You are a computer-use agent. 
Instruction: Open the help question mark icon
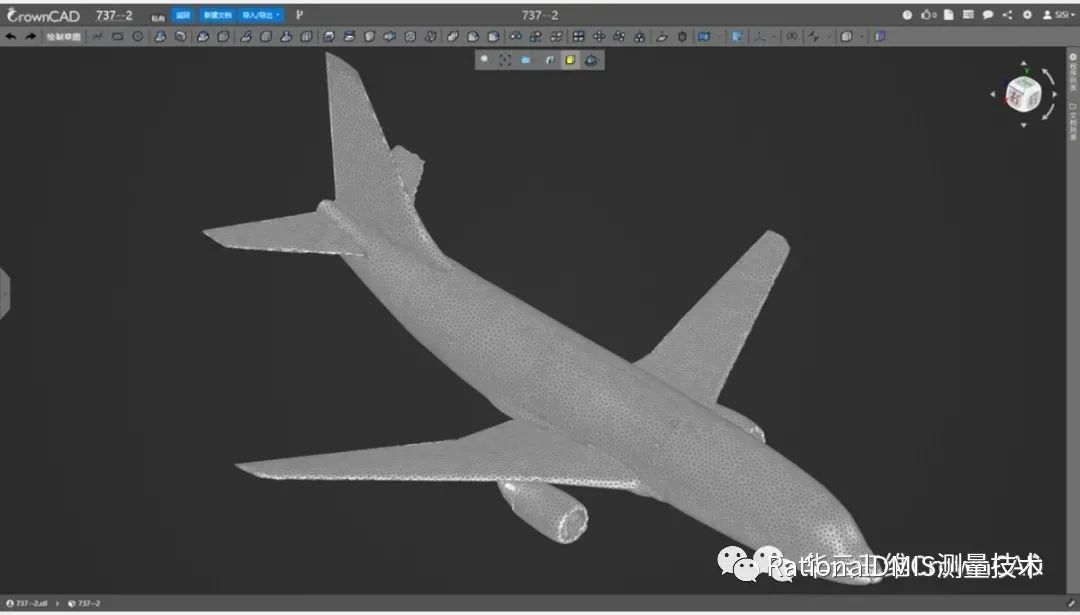[x=907, y=15]
